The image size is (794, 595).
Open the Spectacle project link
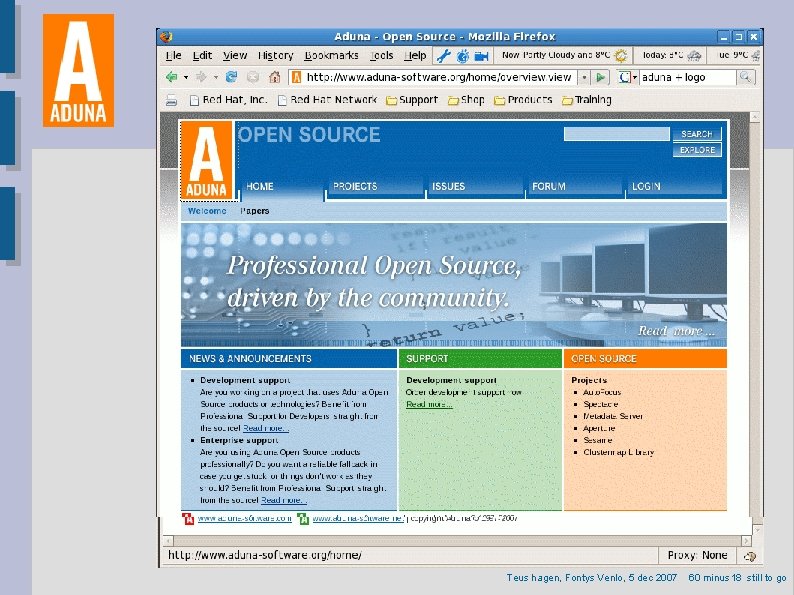600,404
